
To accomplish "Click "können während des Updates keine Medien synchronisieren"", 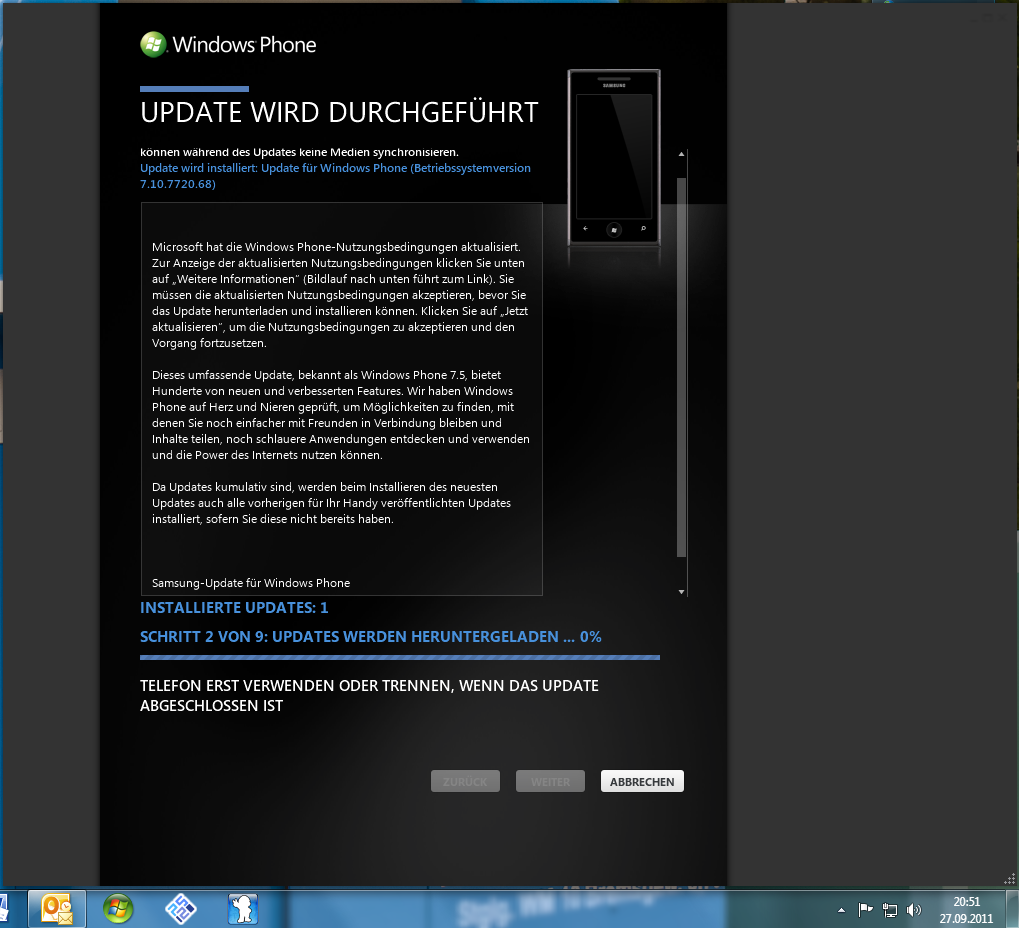I will (300, 152).
